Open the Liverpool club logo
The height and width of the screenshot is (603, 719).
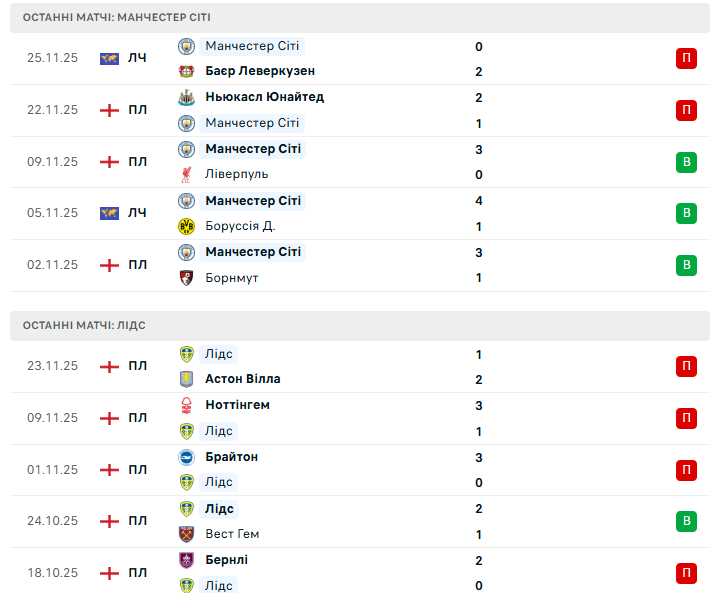186,174
